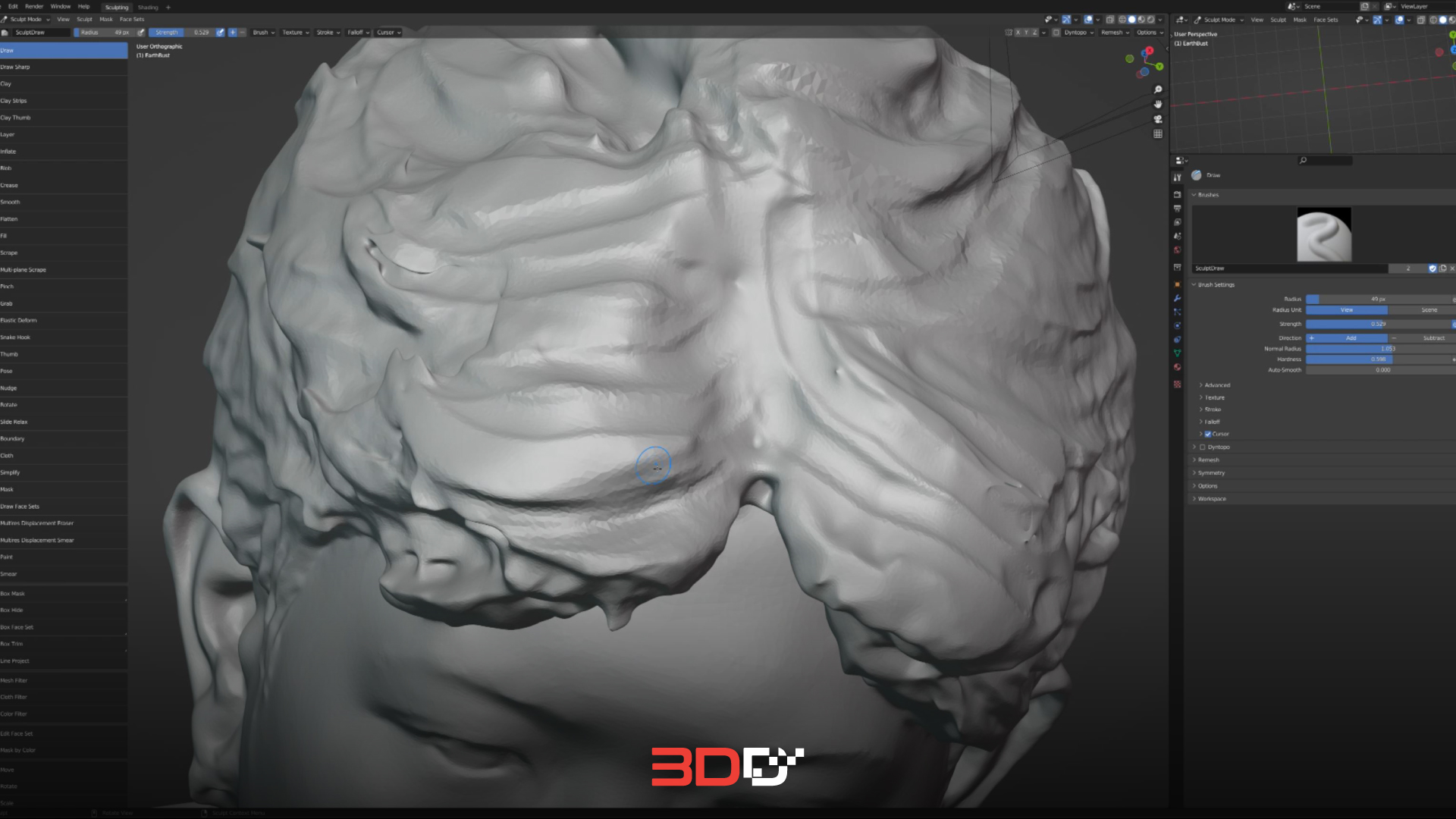This screenshot has height=819, width=1456.
Task: Select wireframe shading in main viewport
Action: [x=1122, y=20]
